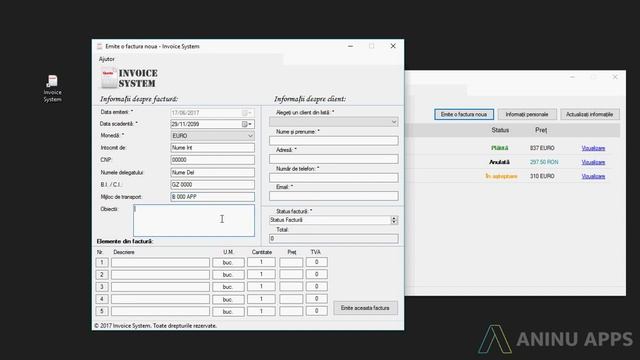The height and width of the screenshot is (360, 640).
Task: Open the Data scadentă calendar picker
Action: pyautogui.click(x=247, y=124)
